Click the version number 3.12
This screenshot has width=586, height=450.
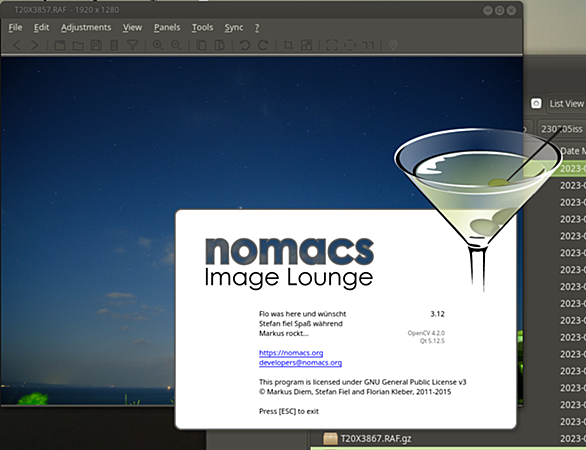(437, 314)
